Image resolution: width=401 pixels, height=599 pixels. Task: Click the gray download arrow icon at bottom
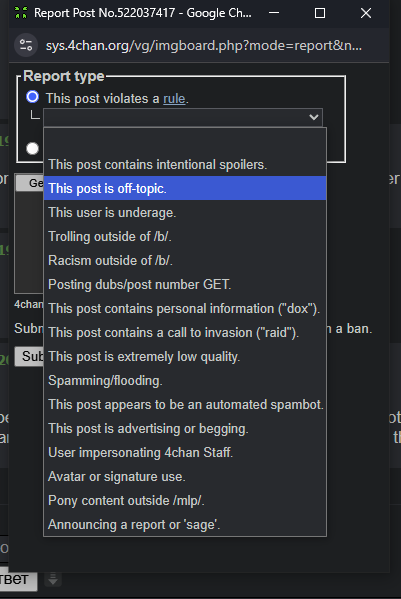coord(53,579)
